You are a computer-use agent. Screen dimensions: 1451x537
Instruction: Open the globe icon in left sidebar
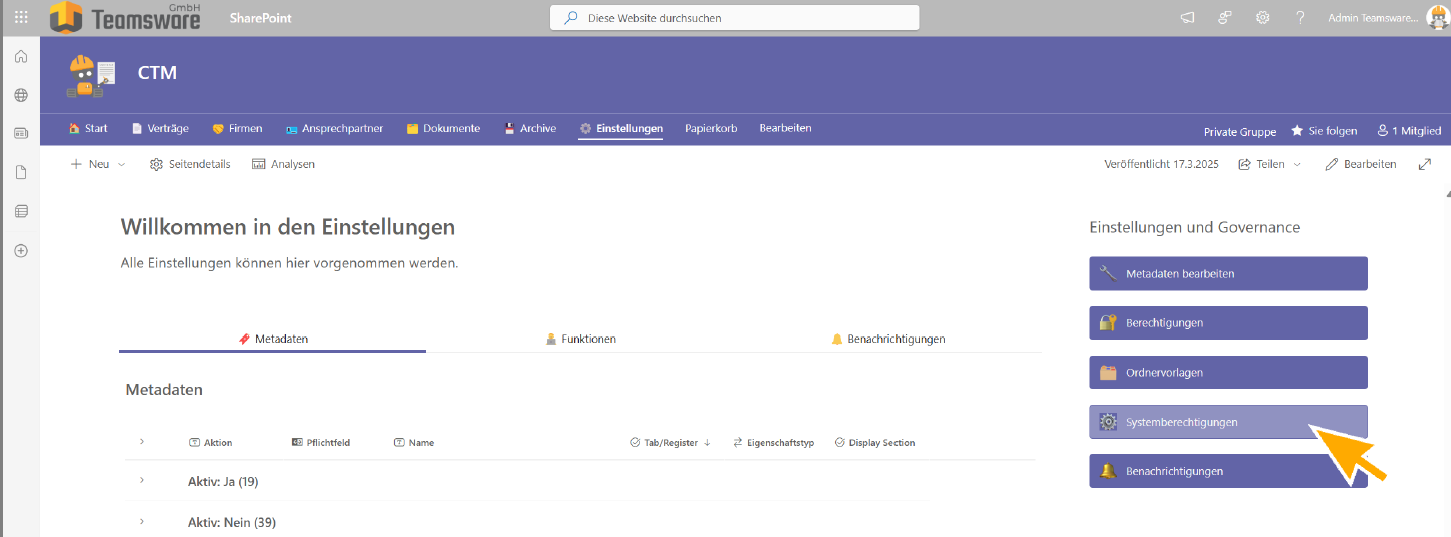coord(21,96)
